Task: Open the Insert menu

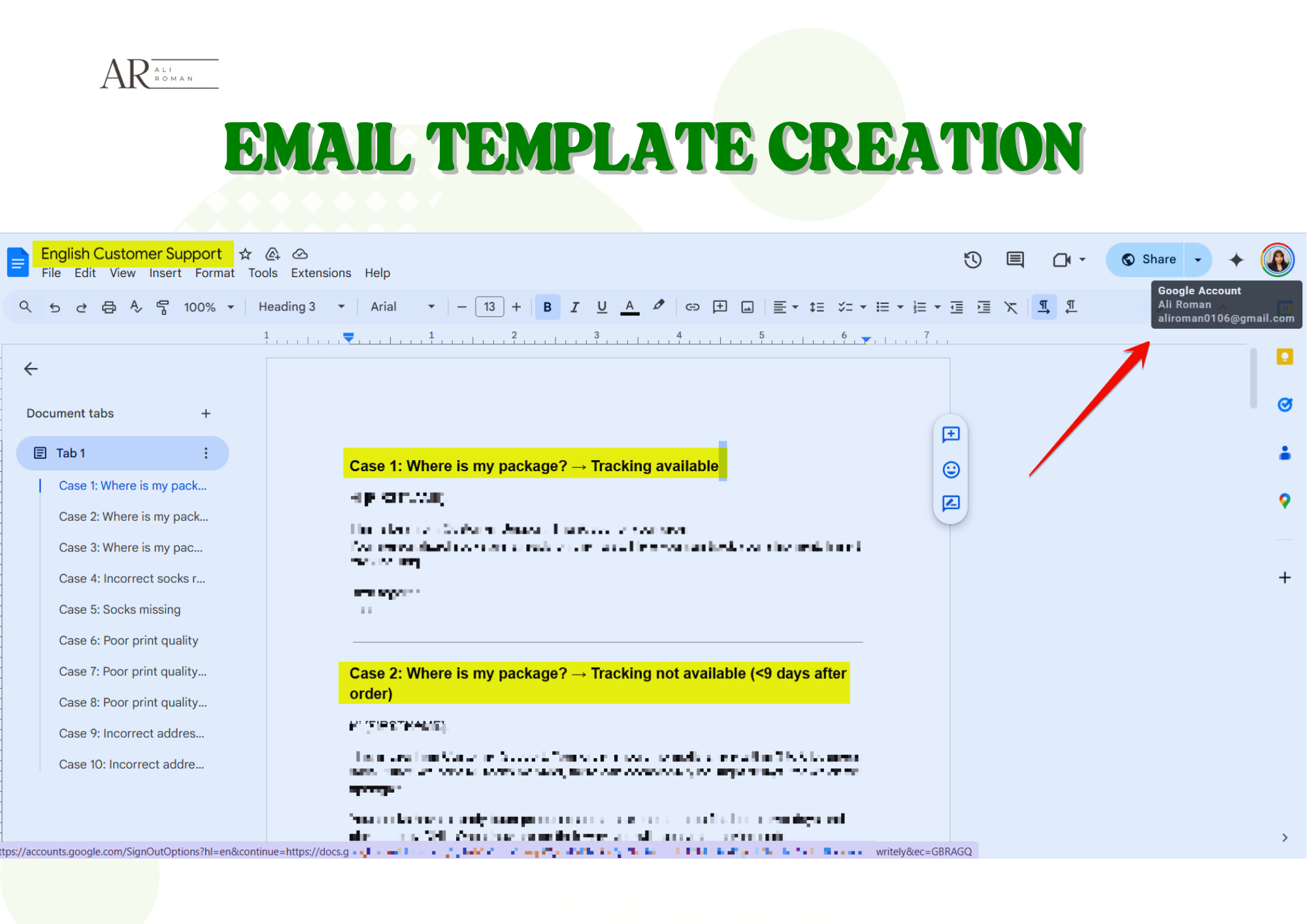Action: click(x=165, y=273)
